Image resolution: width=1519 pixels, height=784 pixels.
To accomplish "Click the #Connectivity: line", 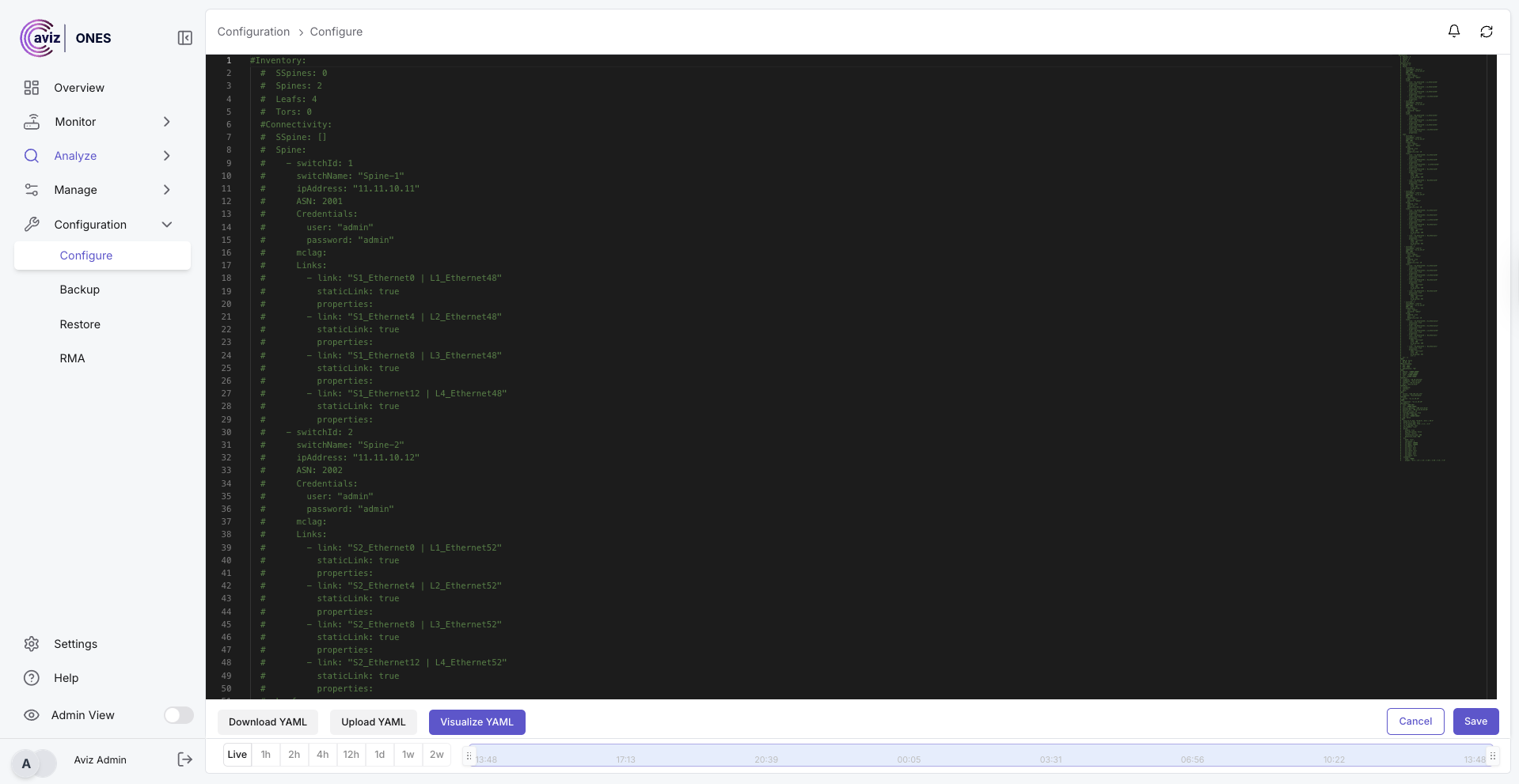I will 296,124.
